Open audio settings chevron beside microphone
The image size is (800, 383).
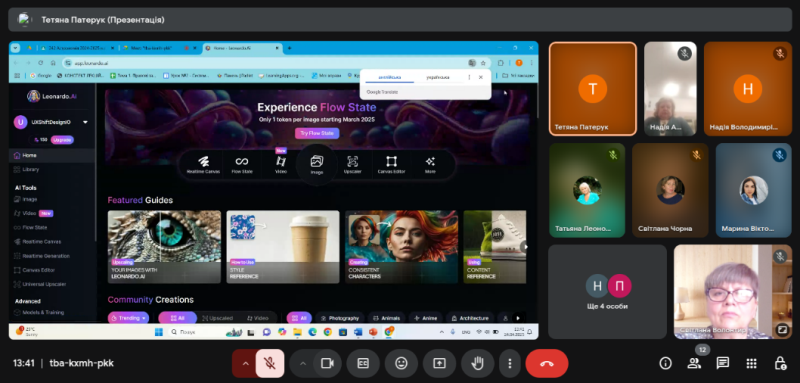pos(245,363)
